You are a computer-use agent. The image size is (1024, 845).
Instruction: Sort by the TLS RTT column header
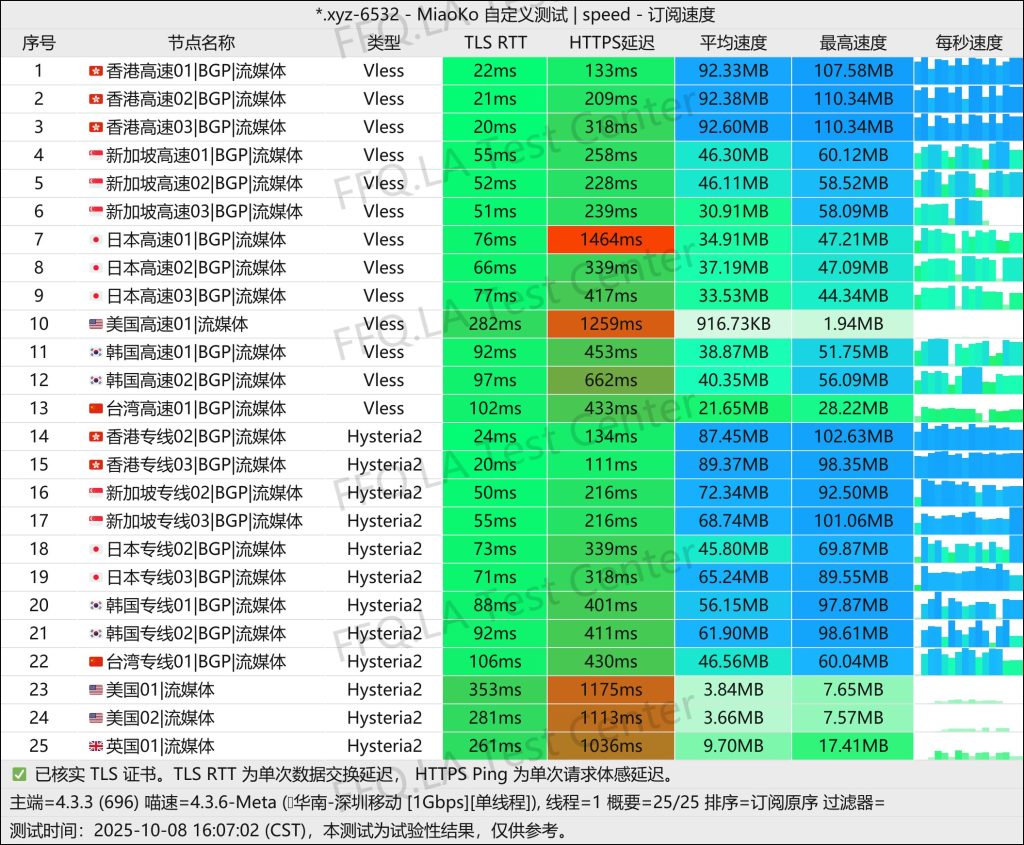(x=495, y=43)
